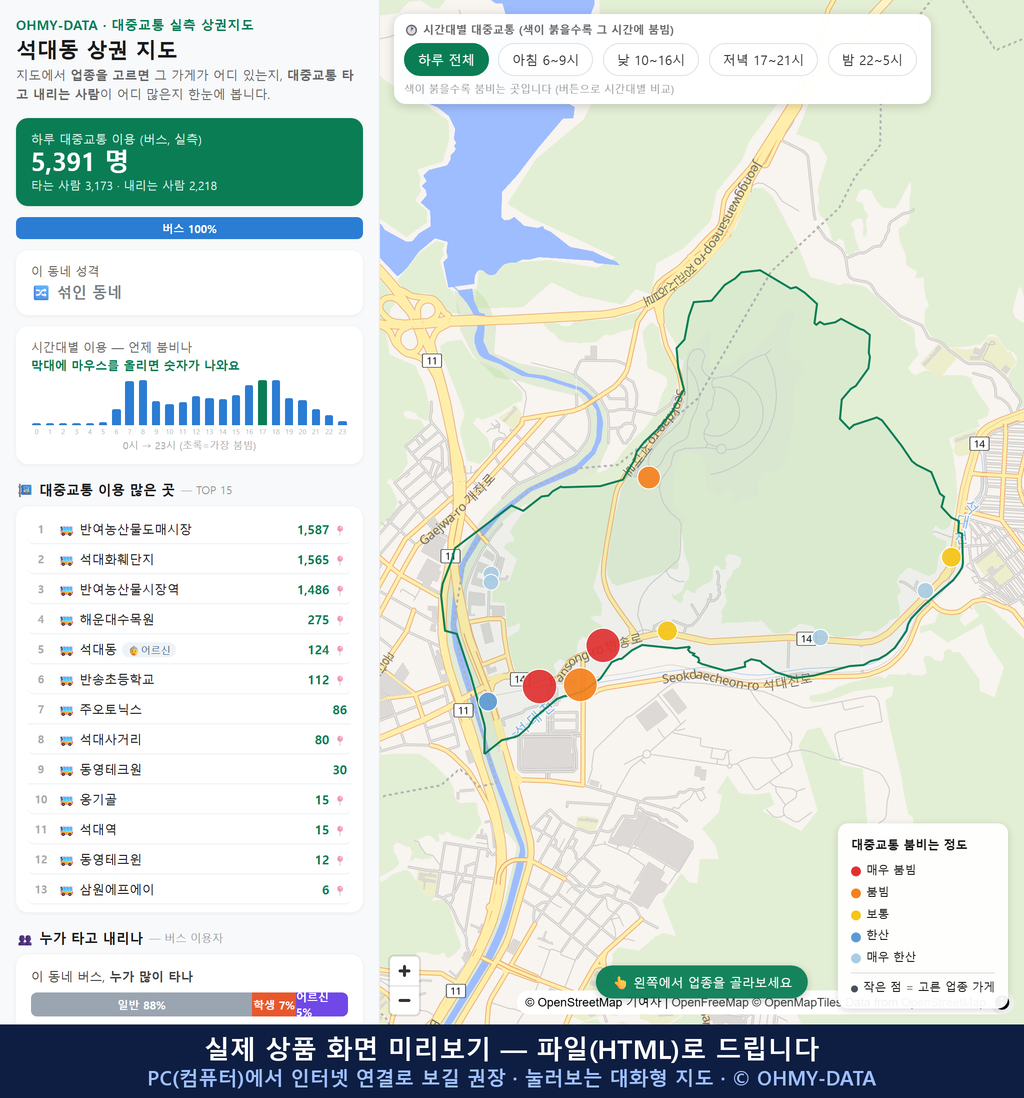Click the bus icon beside 해운대수목원

click(67, 620)
